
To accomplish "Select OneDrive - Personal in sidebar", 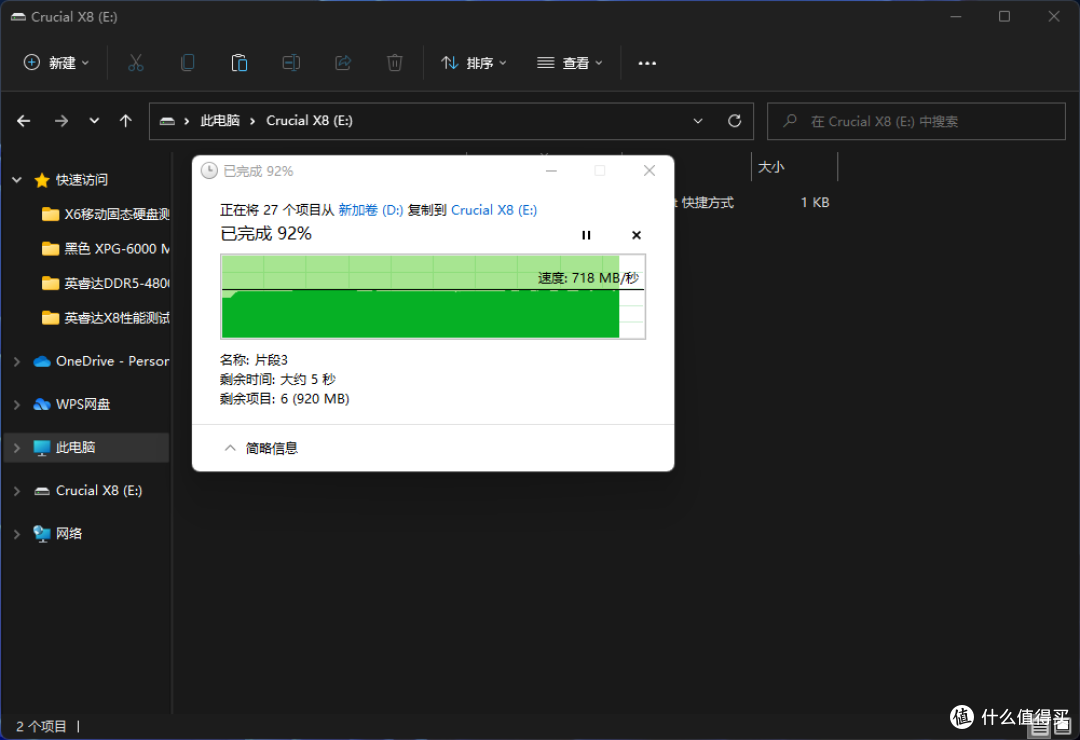I will [101, 361].
